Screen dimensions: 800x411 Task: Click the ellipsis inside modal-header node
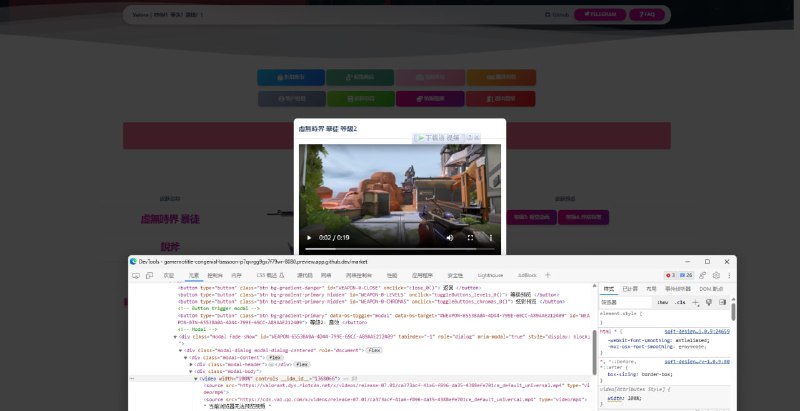pos(273,365)
